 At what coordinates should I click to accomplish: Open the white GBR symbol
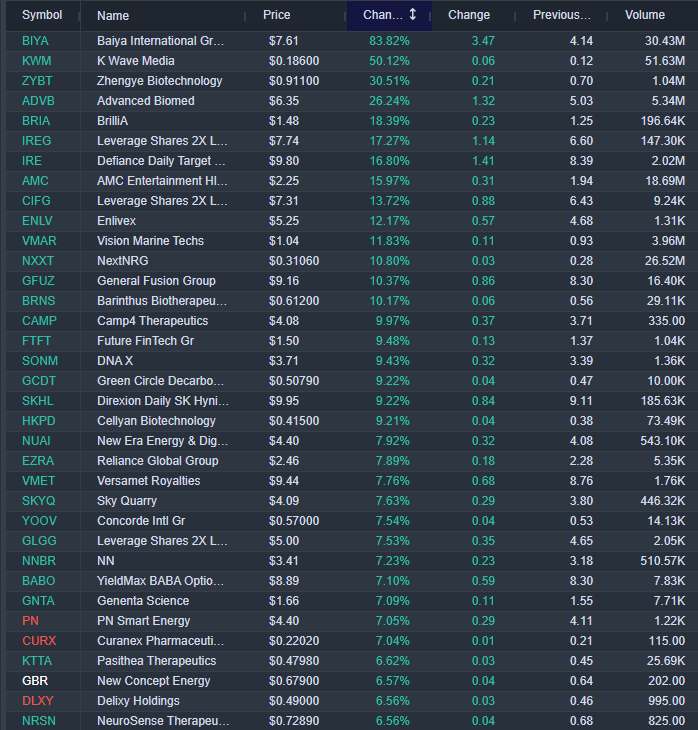point(35,682)
